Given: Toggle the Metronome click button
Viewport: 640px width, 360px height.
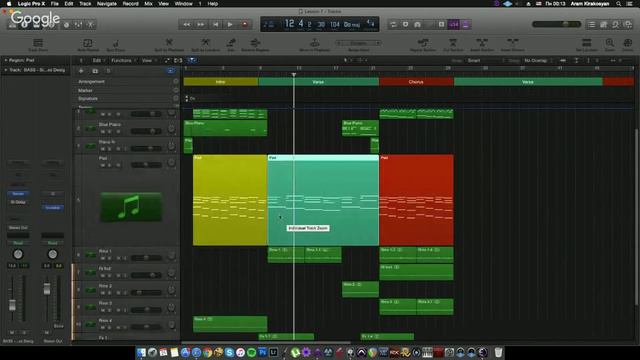Looking at the screenshot, I should [465, 24].
